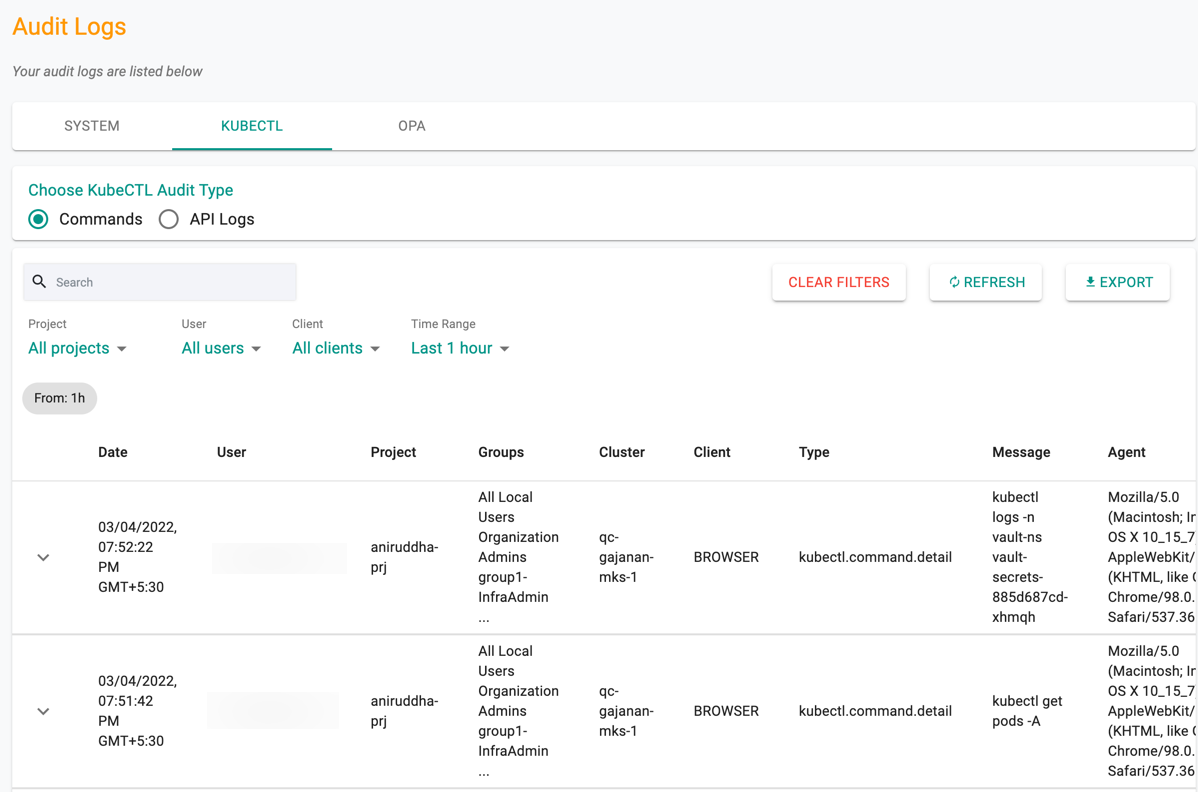Click the 'kubectl get pods -A' message cell

pyautogui.click(x=1028, y=711)
